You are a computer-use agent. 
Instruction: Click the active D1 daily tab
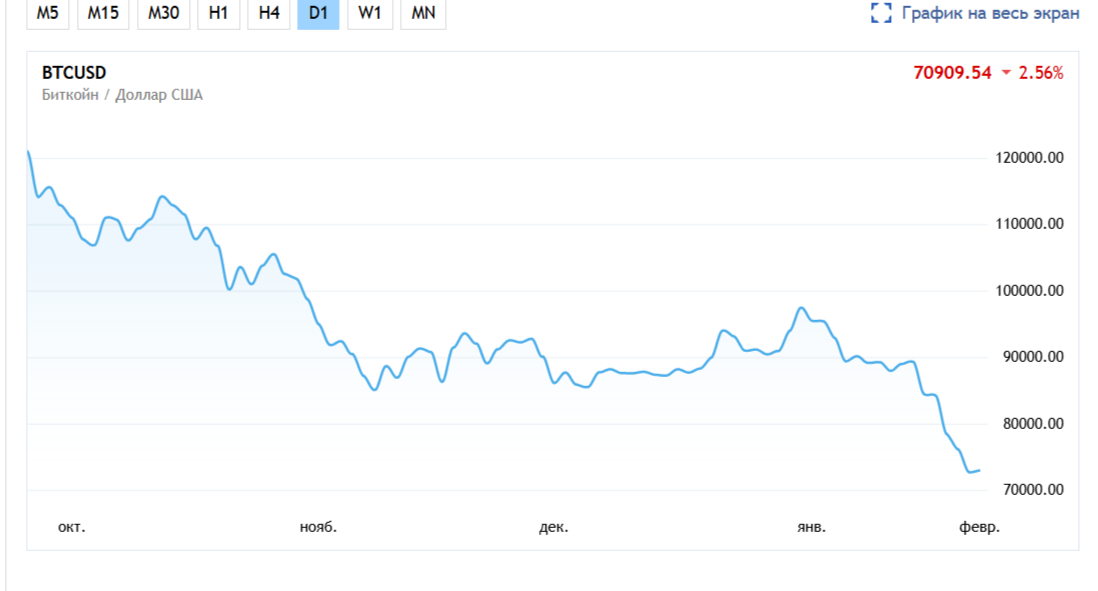[318, 14]
